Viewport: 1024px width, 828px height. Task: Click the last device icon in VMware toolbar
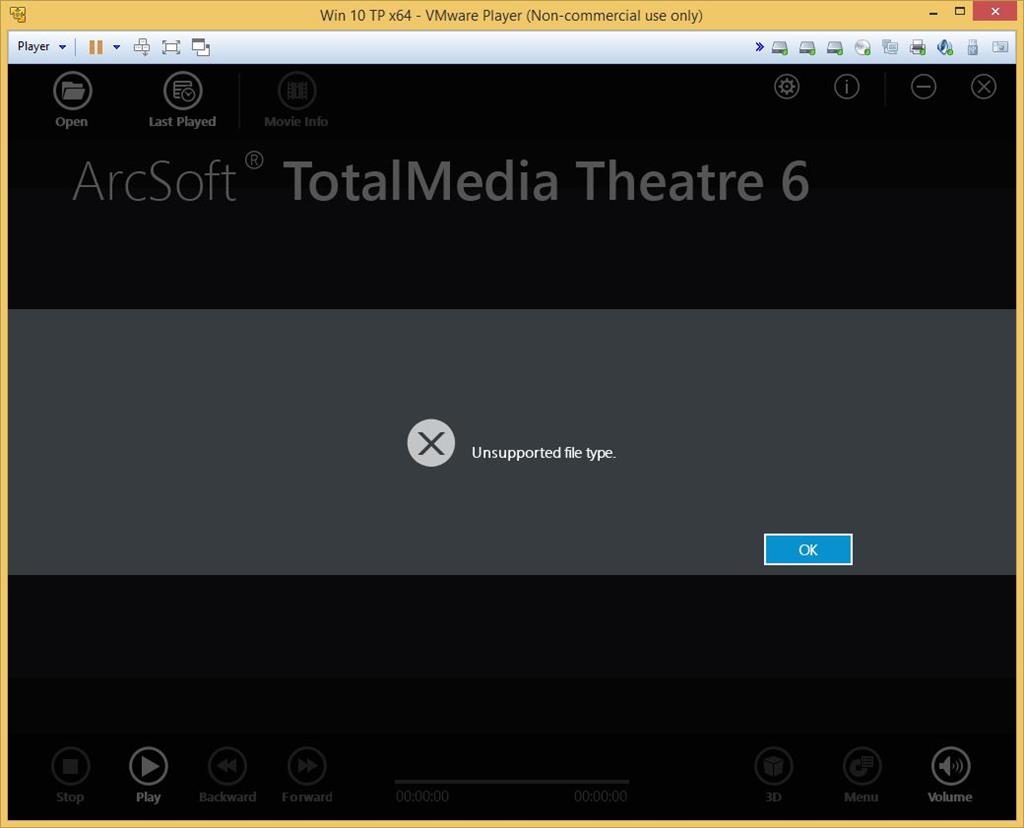(1000, 47)
